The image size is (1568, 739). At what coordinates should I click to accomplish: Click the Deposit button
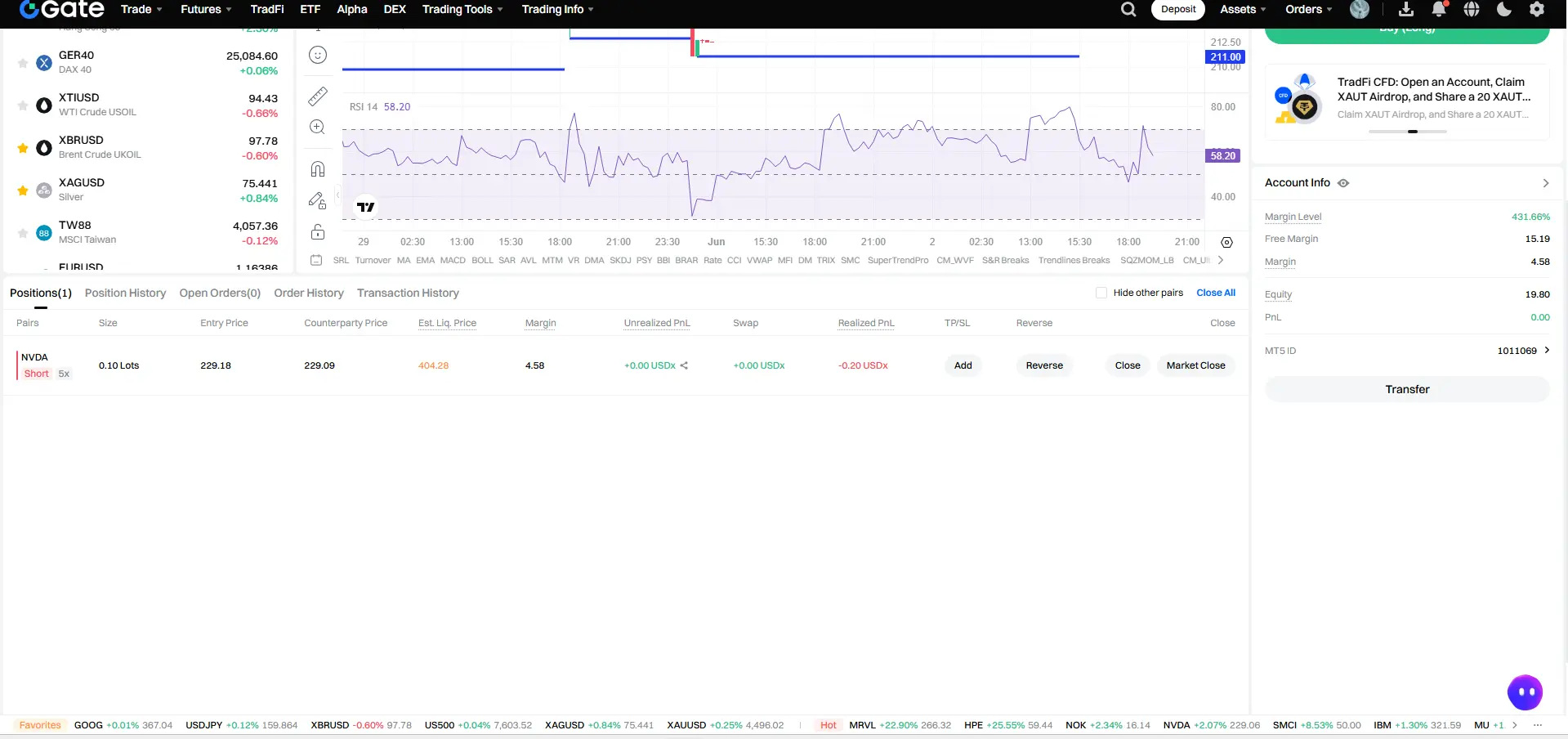[1178, 9]
